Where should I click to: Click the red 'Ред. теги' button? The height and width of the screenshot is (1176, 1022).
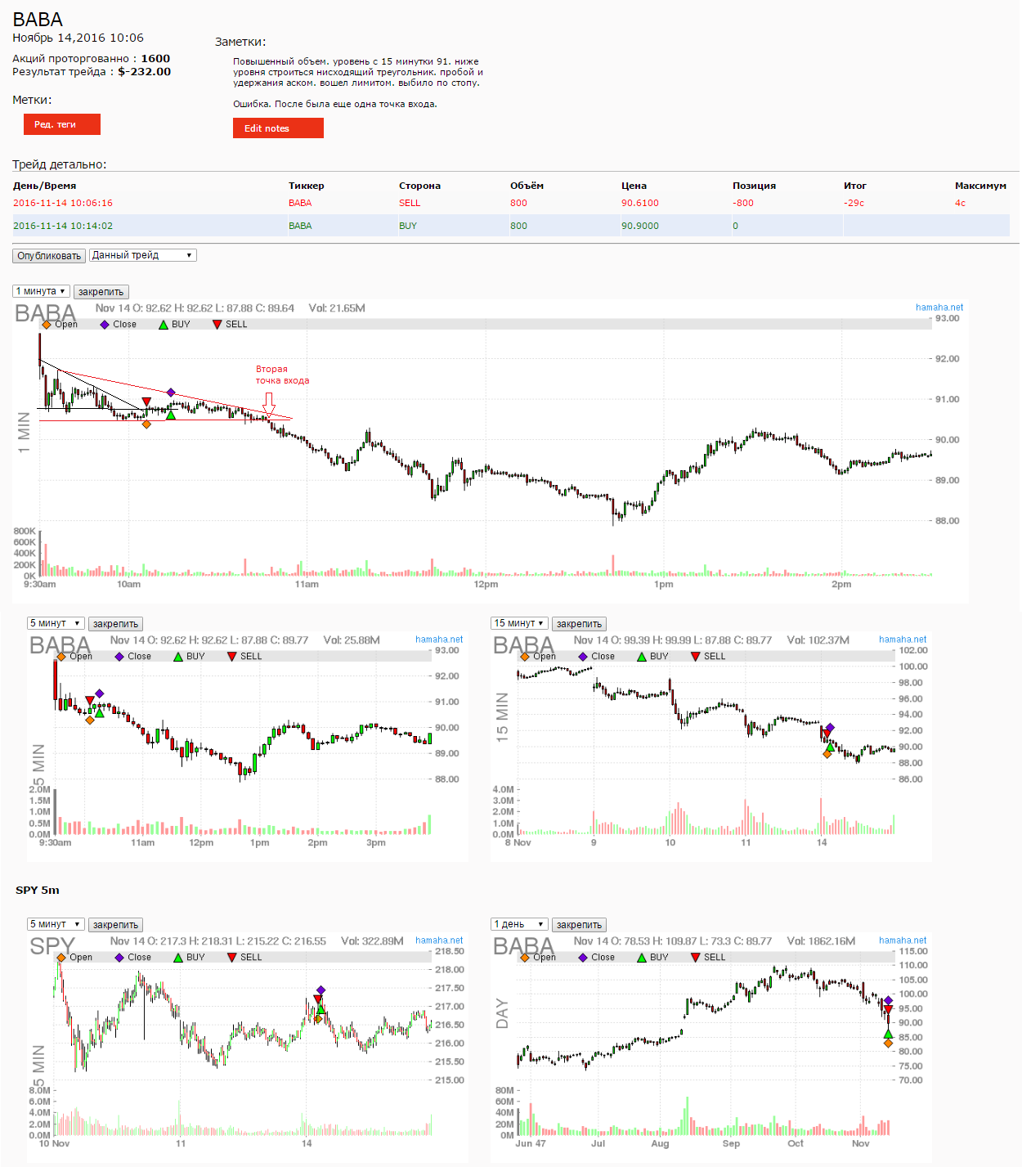[62, 124]
